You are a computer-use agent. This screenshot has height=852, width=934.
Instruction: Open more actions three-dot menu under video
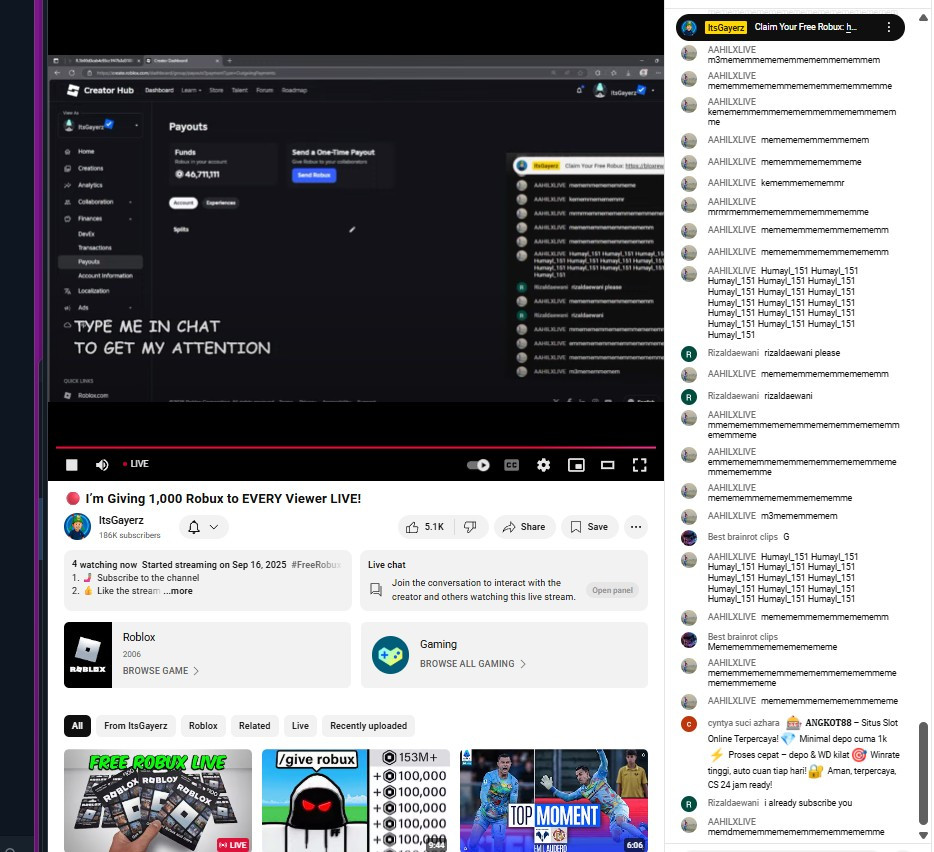(x=636, y=527)
